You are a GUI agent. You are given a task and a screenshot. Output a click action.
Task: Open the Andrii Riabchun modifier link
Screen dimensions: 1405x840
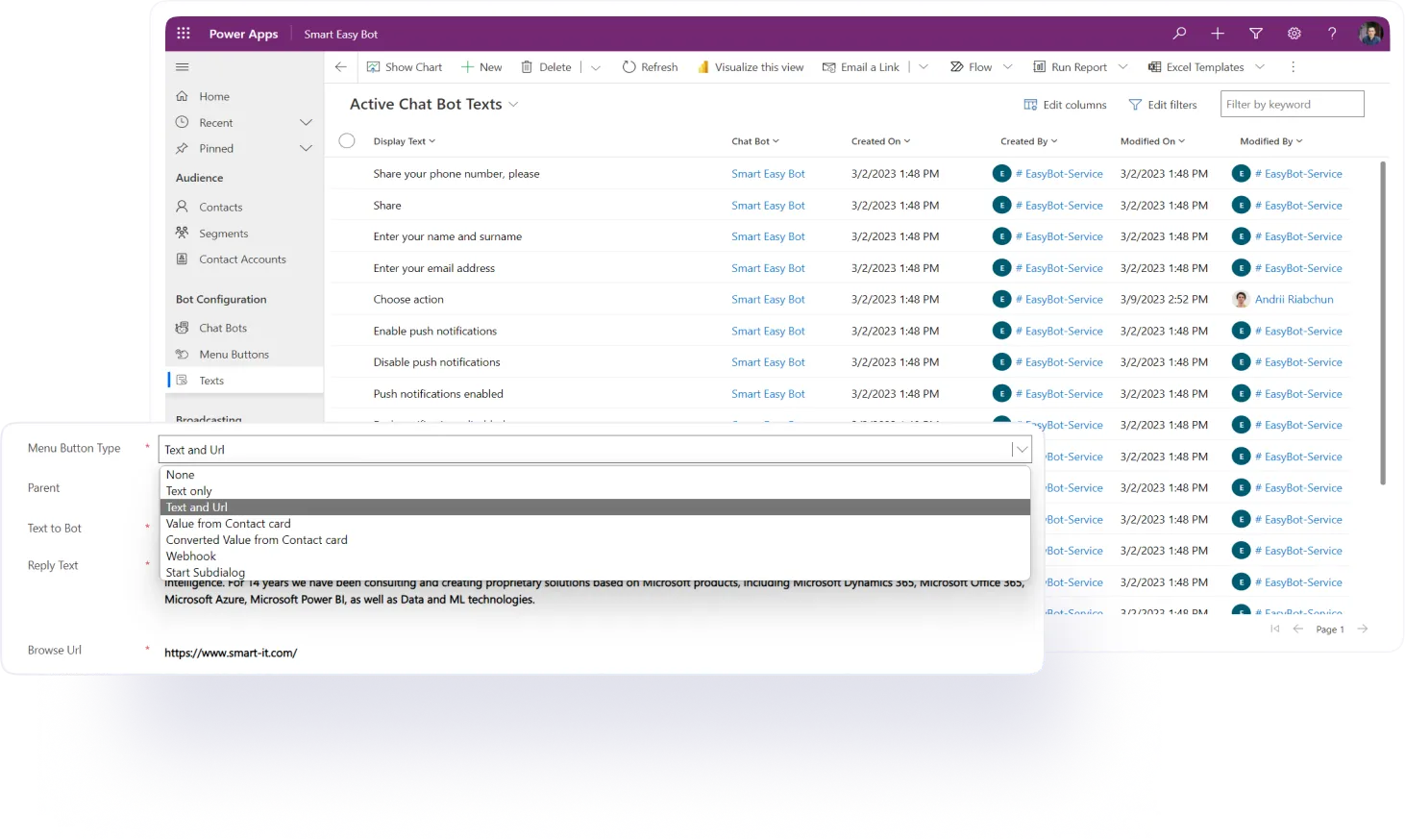pyautogui.click(x=1294, y=300)
